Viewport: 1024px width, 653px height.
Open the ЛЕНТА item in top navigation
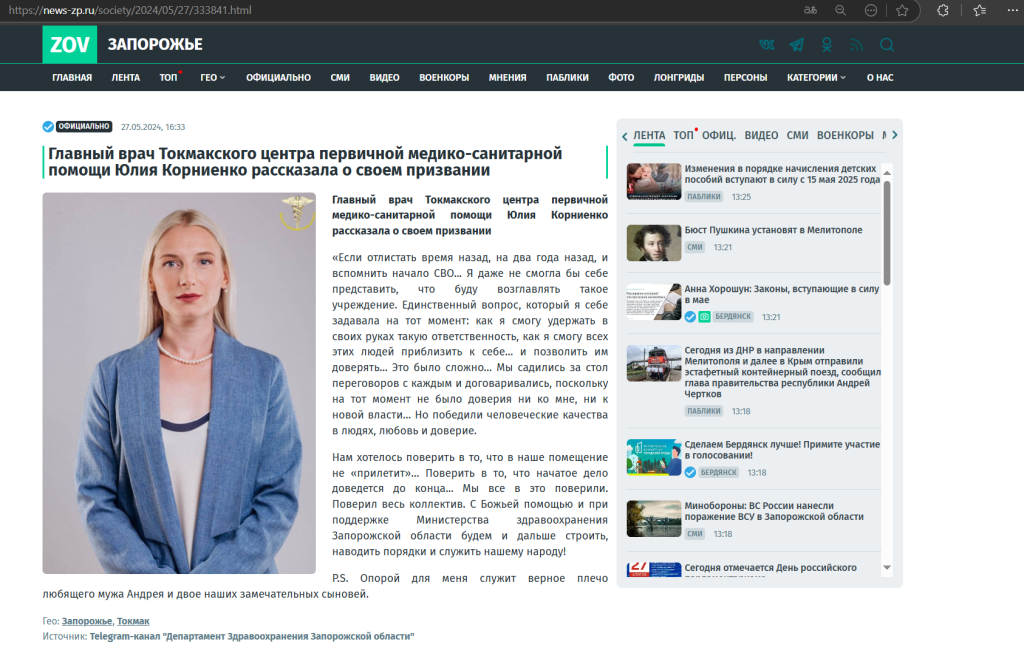[125, 78]
